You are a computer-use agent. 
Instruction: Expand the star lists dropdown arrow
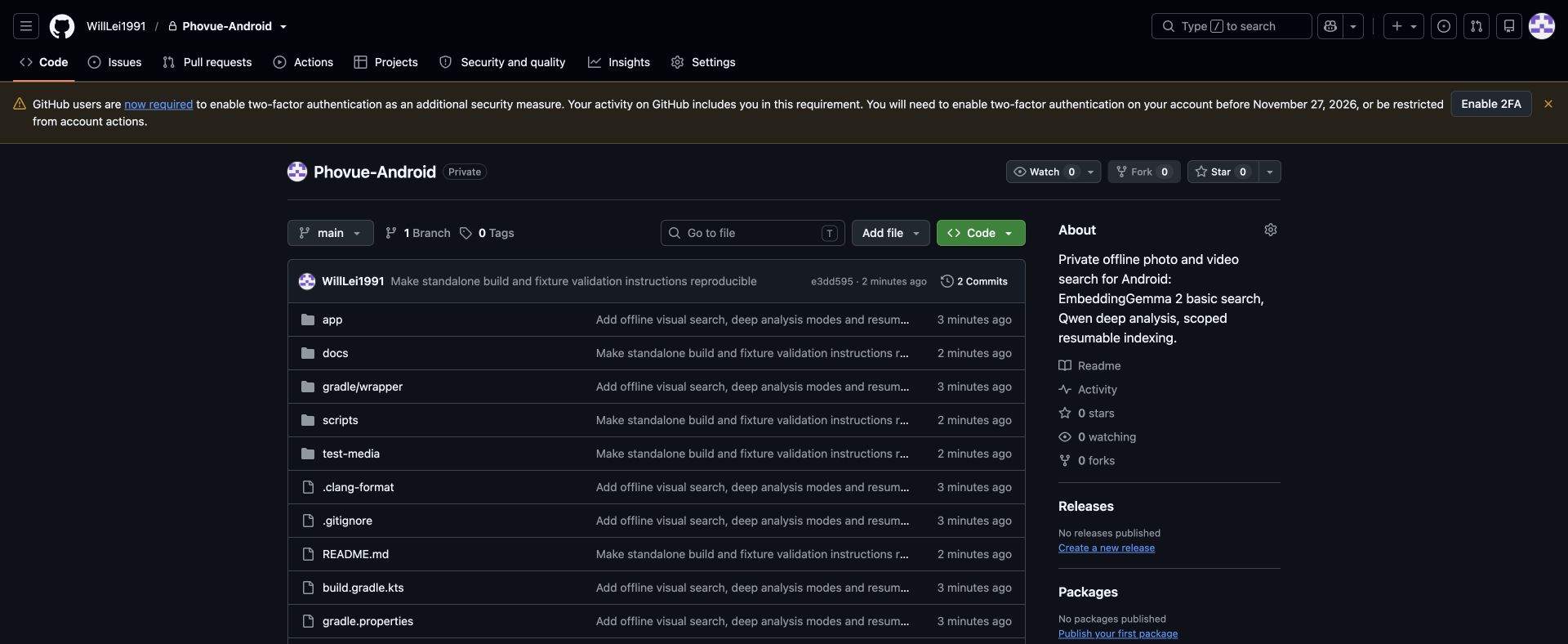tap(1270, 172)
